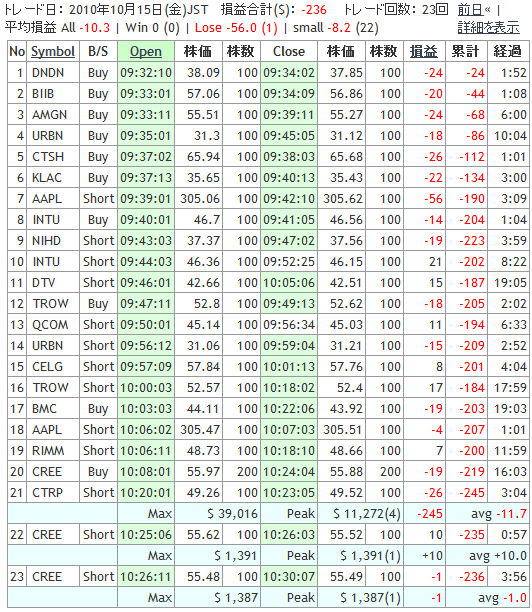This screenshot has height=612, width=532.
Task: Select the close price 305.51 for AAPL
Action: pyautogui.click(x=343, y=430)
